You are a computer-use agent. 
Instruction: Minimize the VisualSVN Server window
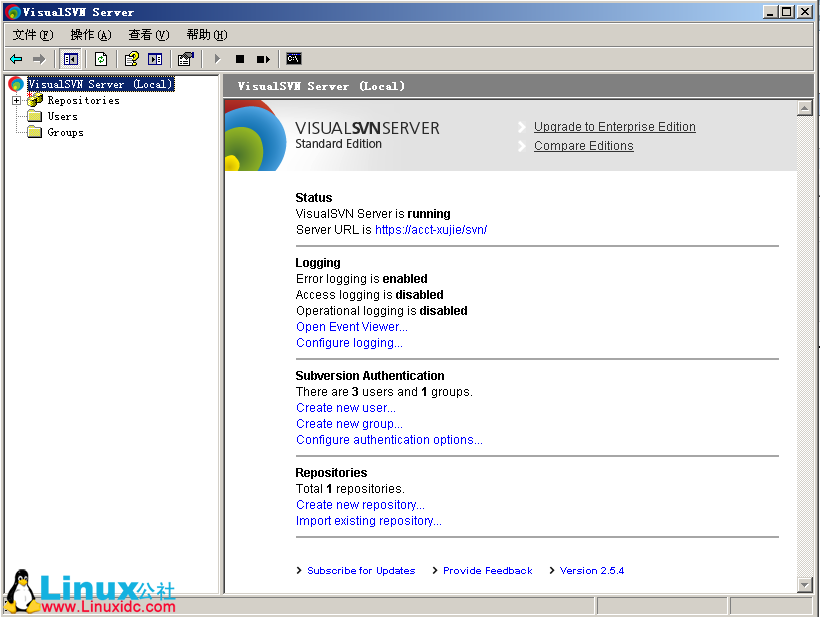769,12
